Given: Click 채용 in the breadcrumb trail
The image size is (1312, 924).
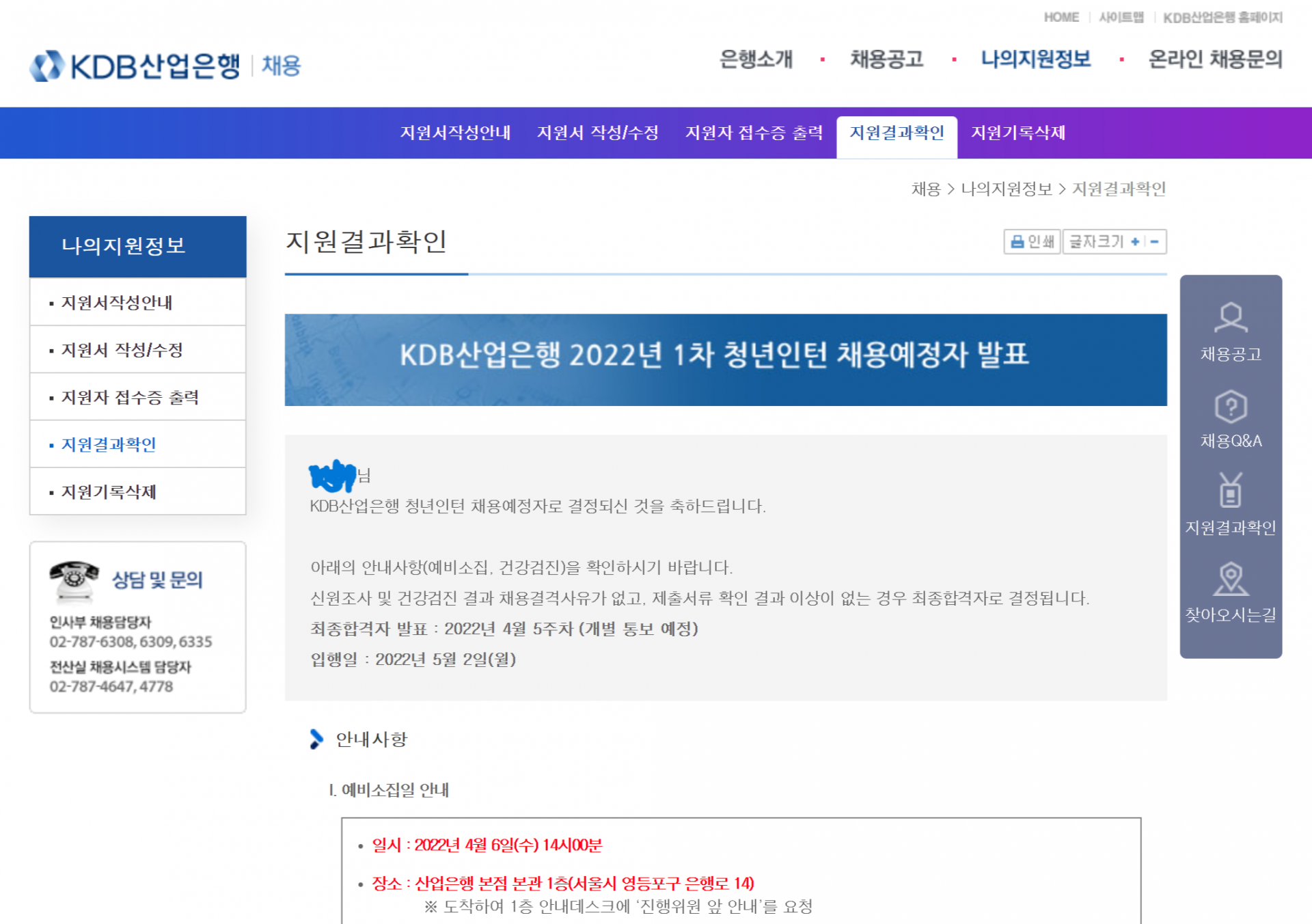Looking at the screenshot, I should point(925,189).
